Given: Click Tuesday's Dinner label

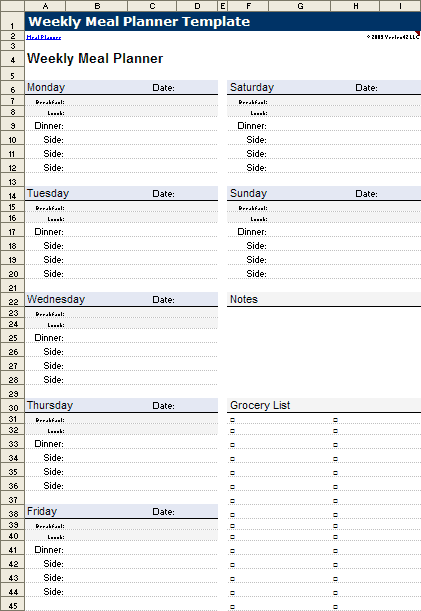Looking at the screenshot, I should click(x=49, y=232).
